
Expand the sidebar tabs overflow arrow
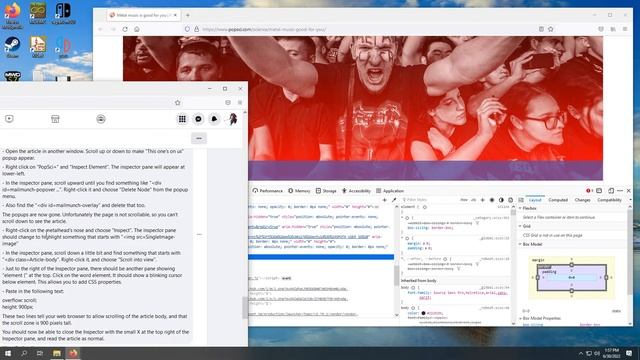point(630,200)
